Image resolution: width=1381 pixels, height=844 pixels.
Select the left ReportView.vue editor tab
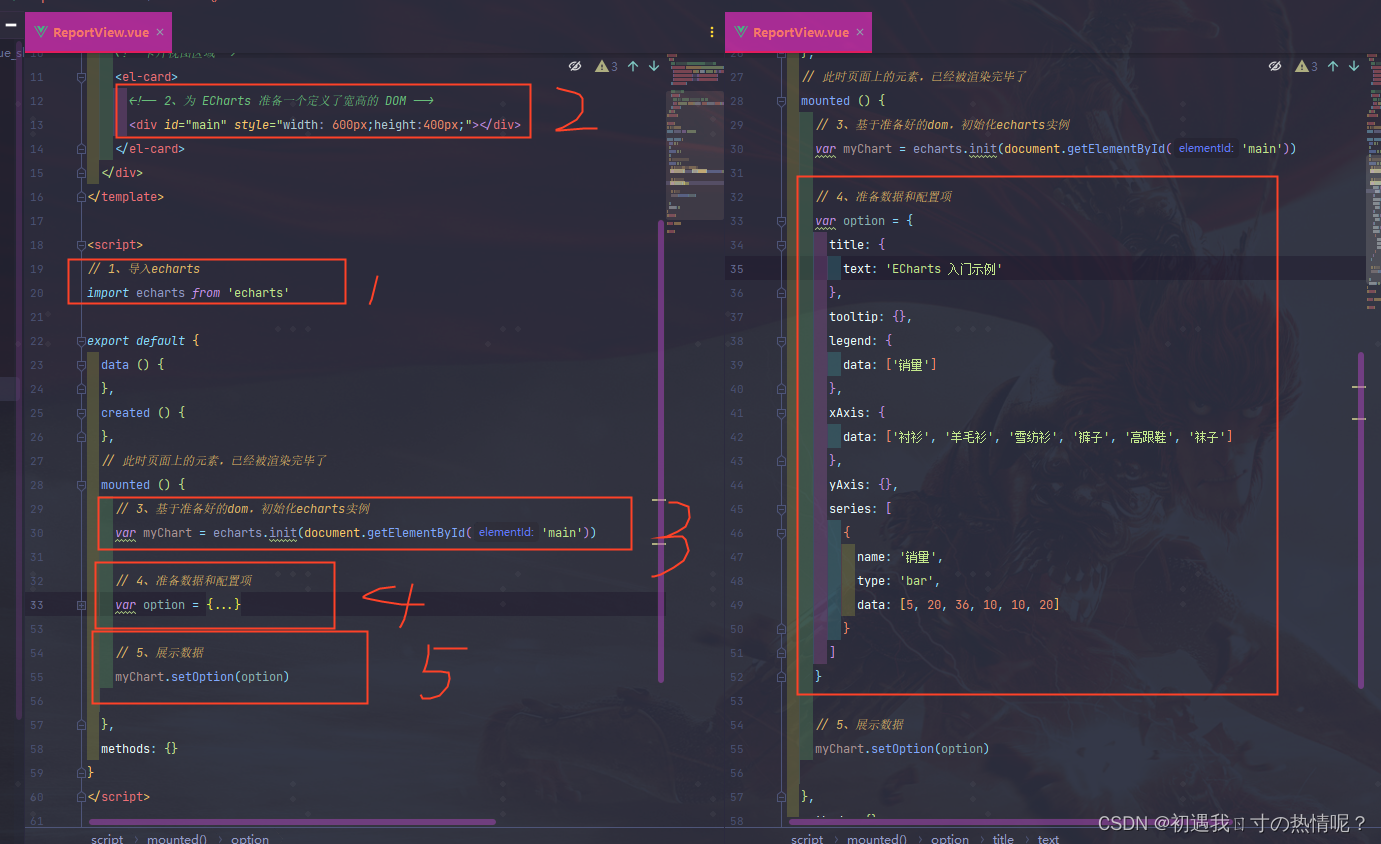point(99,32)
